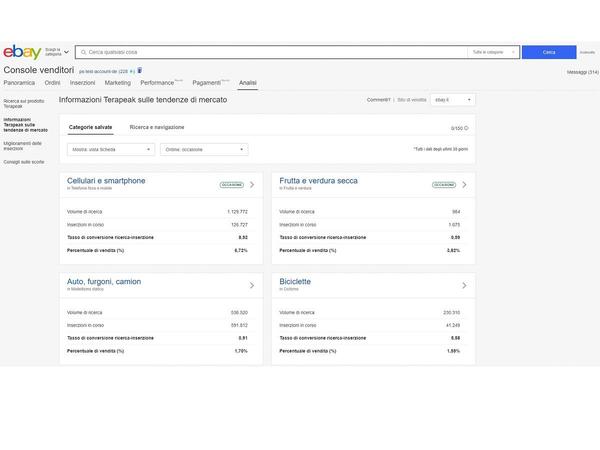600x450 pixels.
Task: Open the Biciclette category title
Action: (295, 281)
